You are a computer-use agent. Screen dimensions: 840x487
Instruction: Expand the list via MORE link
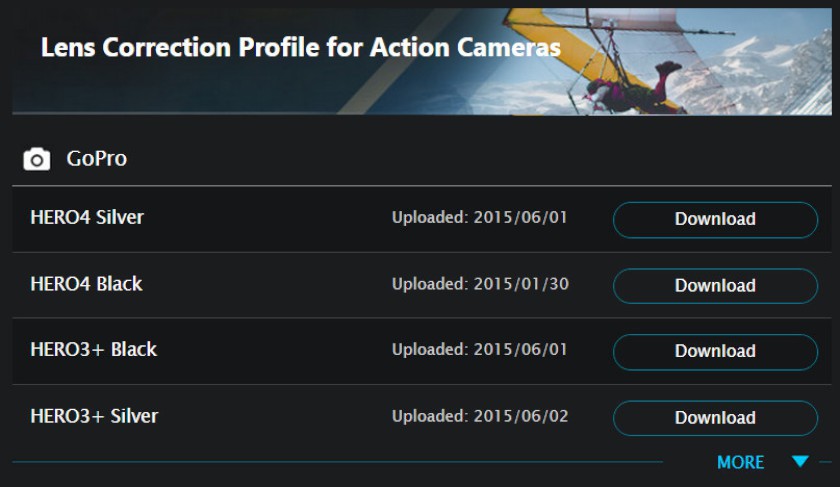pyautogui.click(x=740, y=462)
